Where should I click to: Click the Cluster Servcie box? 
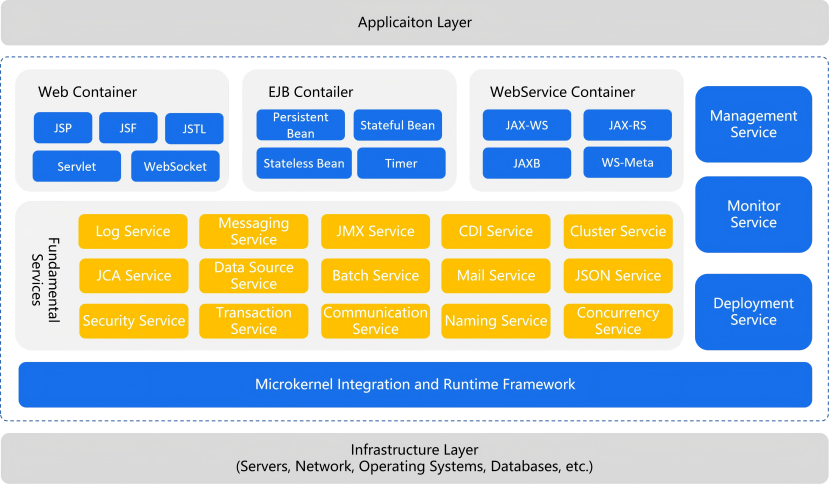618,231
